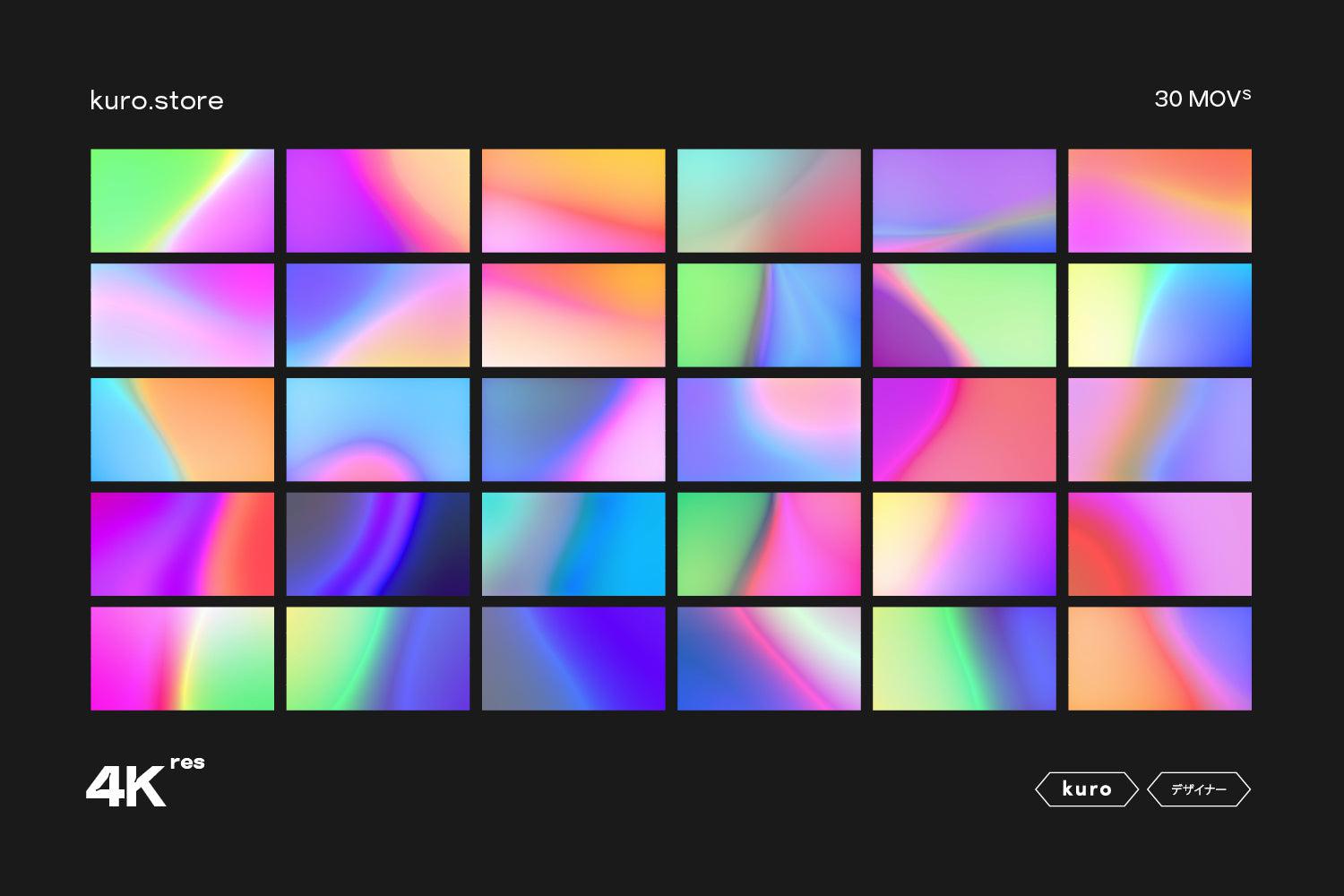The height and width of the screenshot is (896, 1344).
Task: Open the blue-orange wave gradient, third row left
Action: [x=182, y=428]
